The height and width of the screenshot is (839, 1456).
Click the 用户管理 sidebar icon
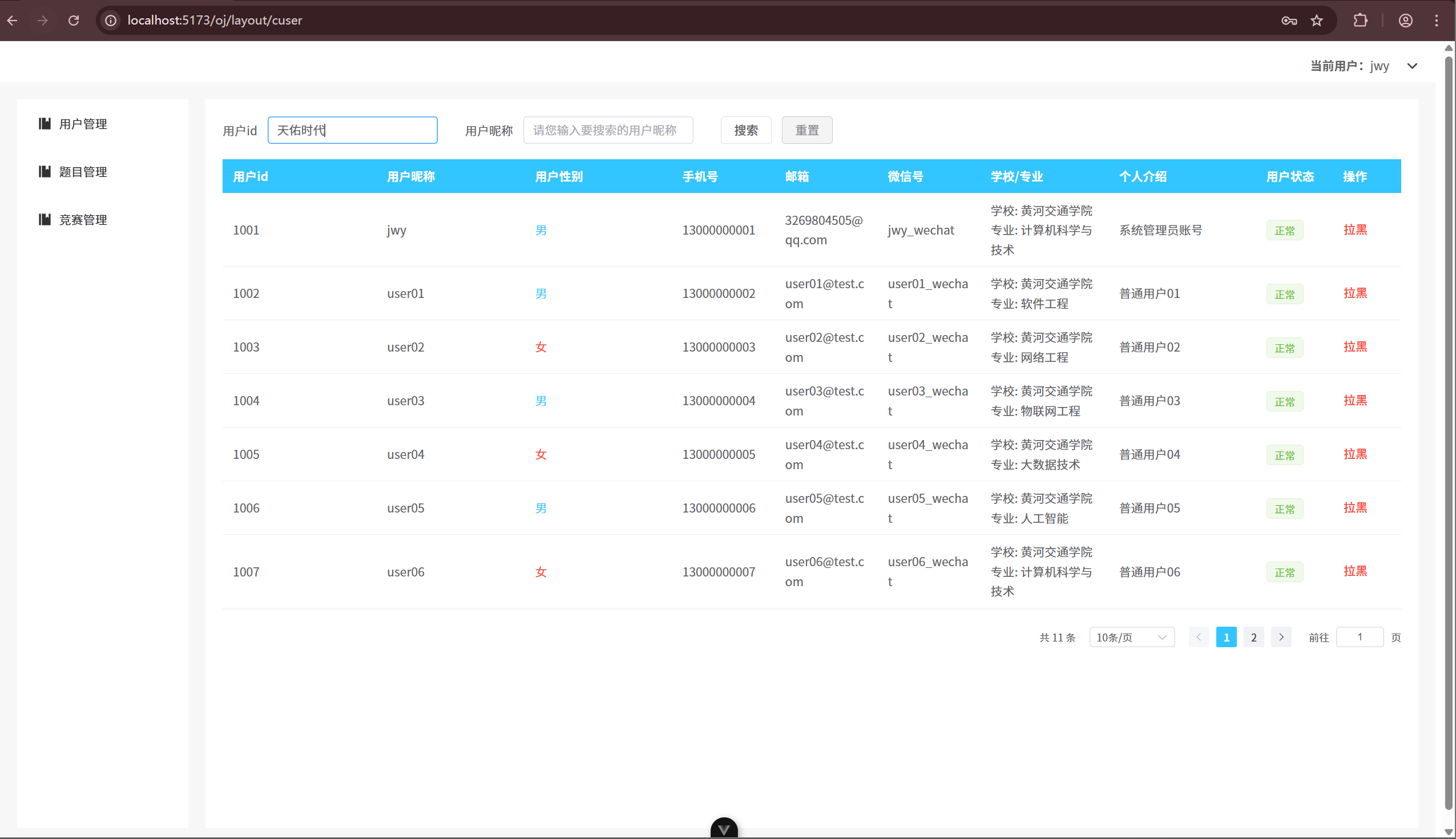pos(45,124)
